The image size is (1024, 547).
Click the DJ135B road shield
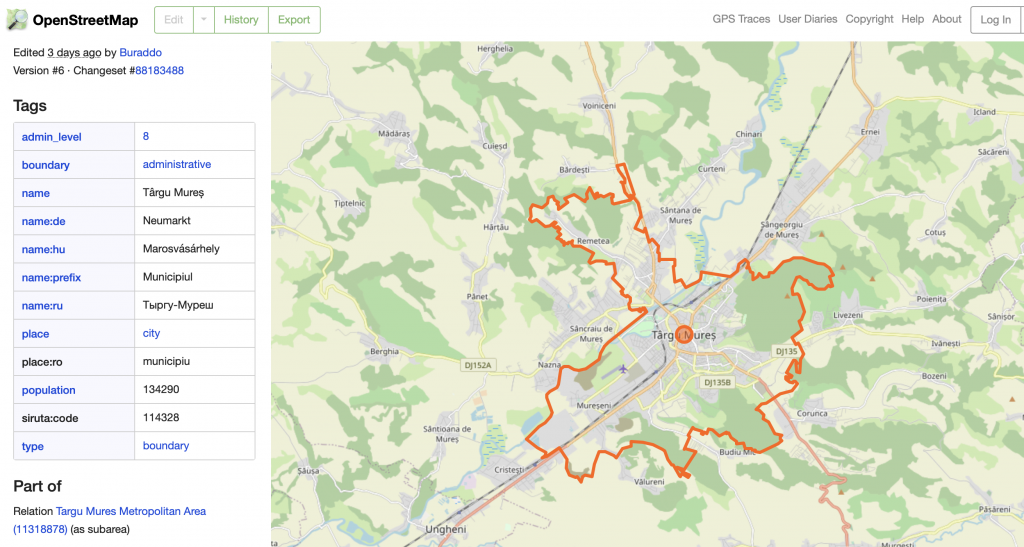click(x=717, y=382)
